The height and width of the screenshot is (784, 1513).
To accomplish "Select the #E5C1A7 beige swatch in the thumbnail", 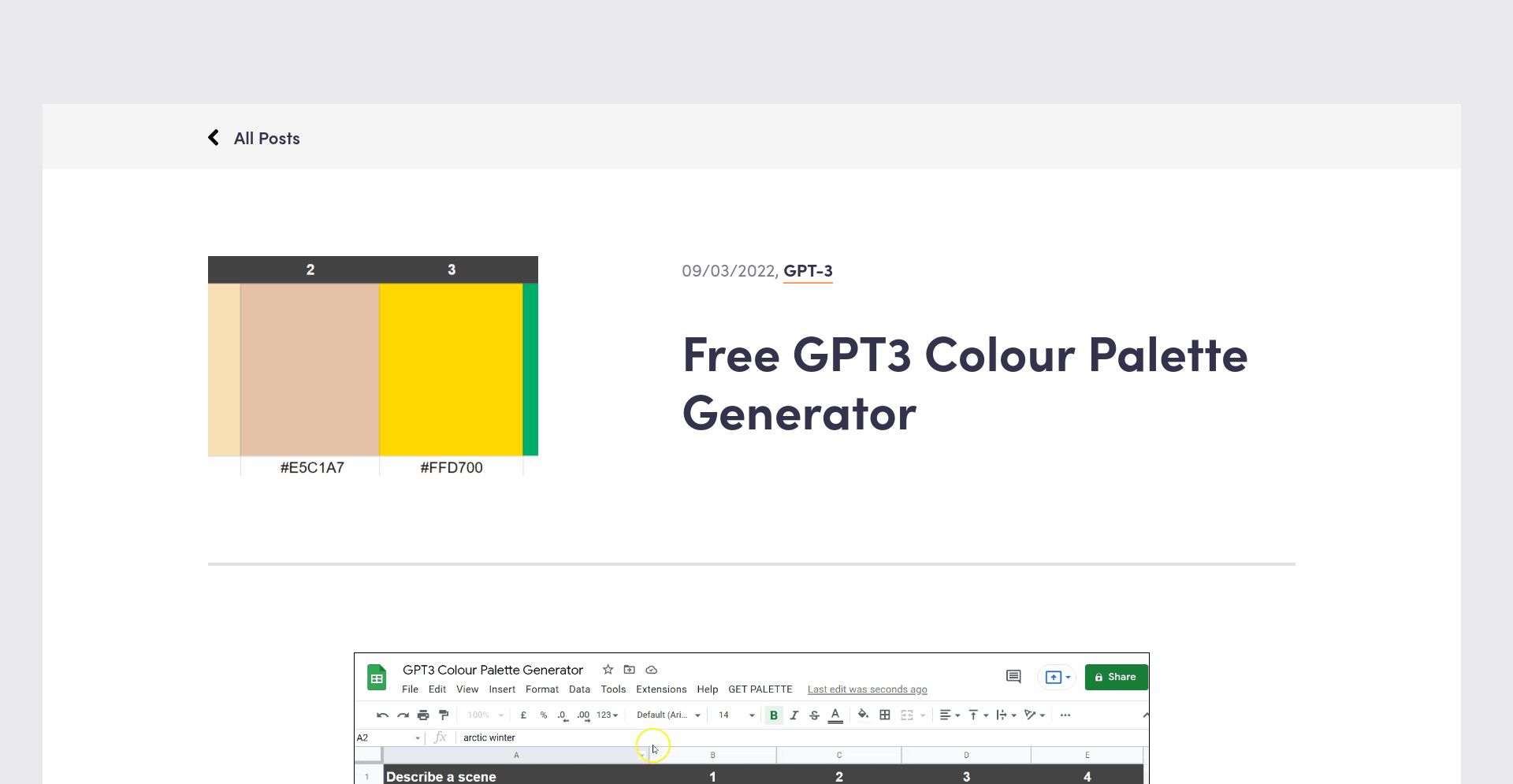I will click(x=310, y=369).
